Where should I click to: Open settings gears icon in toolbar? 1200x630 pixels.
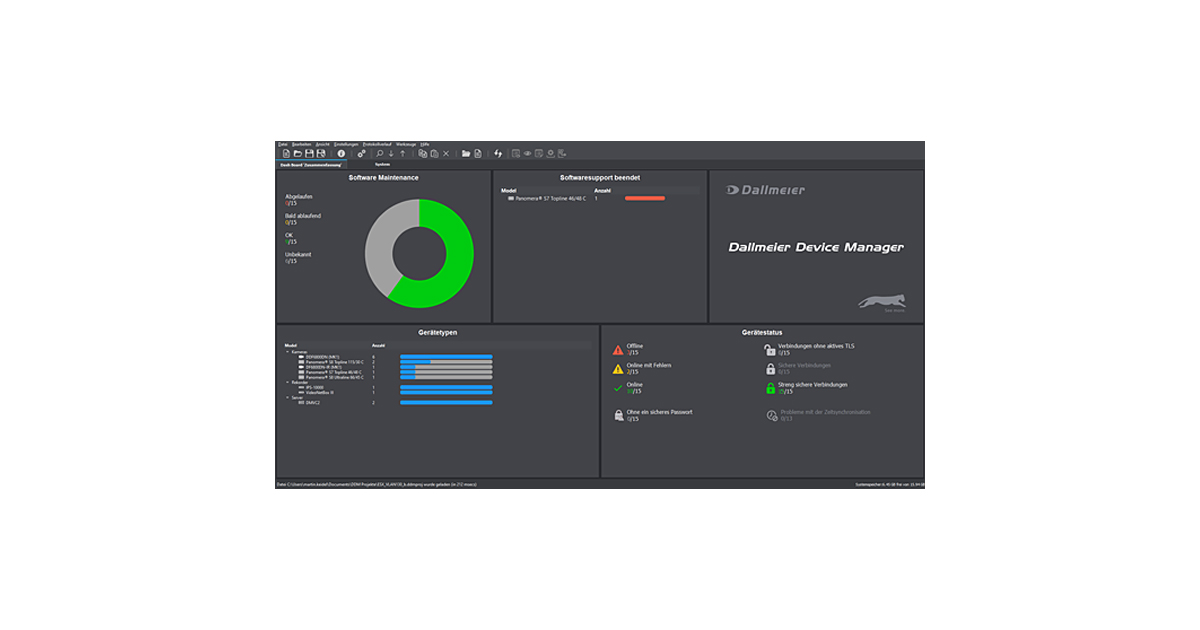361,153
